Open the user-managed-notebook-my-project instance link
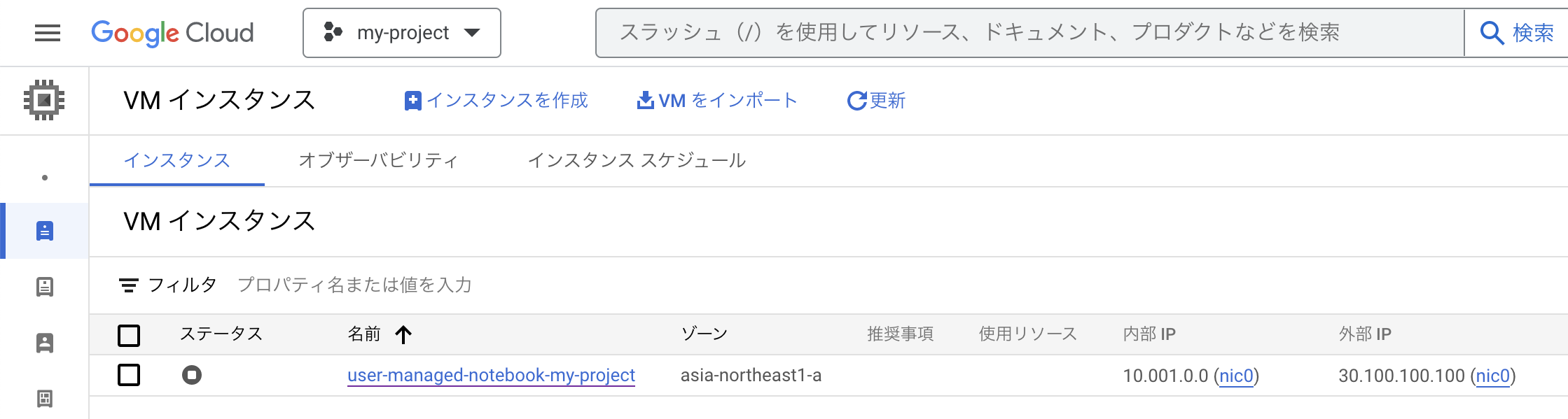The image size is (1568, 419). coord(491,376)
